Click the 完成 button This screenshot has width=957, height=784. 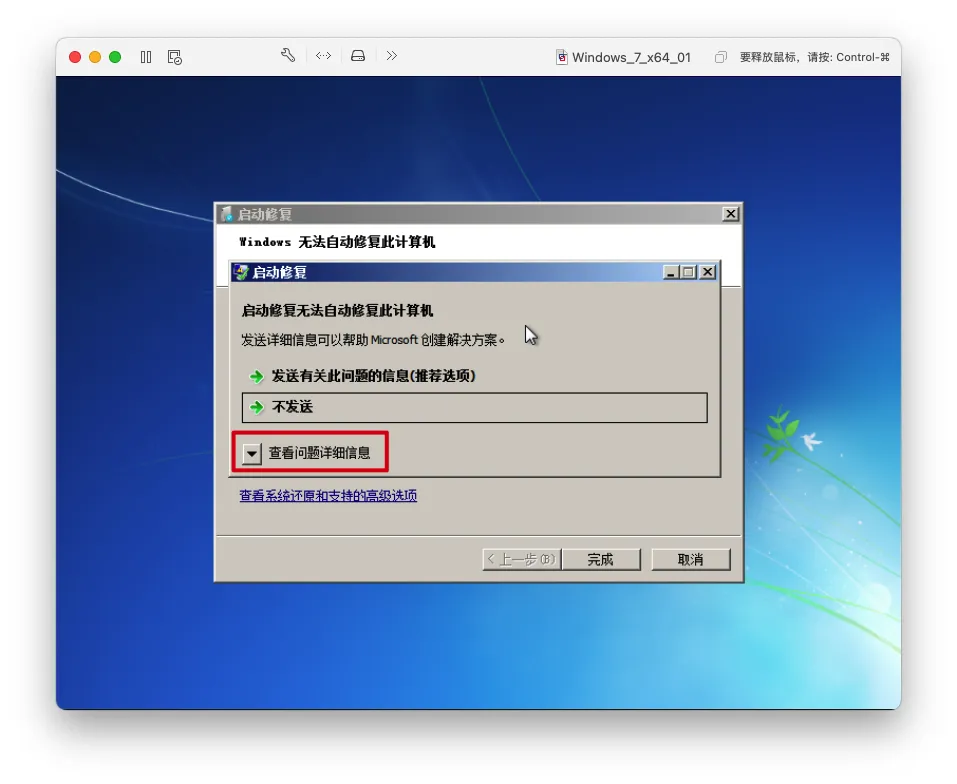(x=601, y=559)
